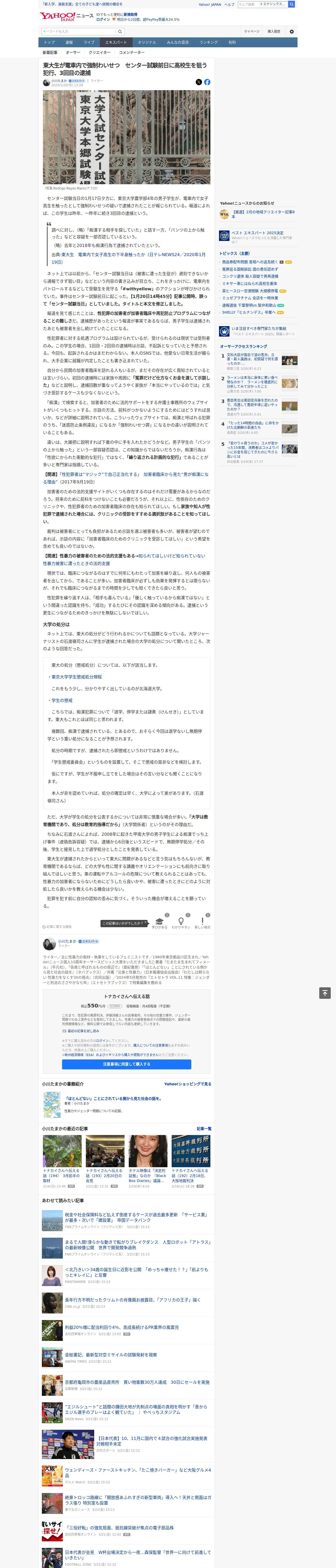Select the エキスパート tab
336x1568 pixels.
[x=116, y=43]
